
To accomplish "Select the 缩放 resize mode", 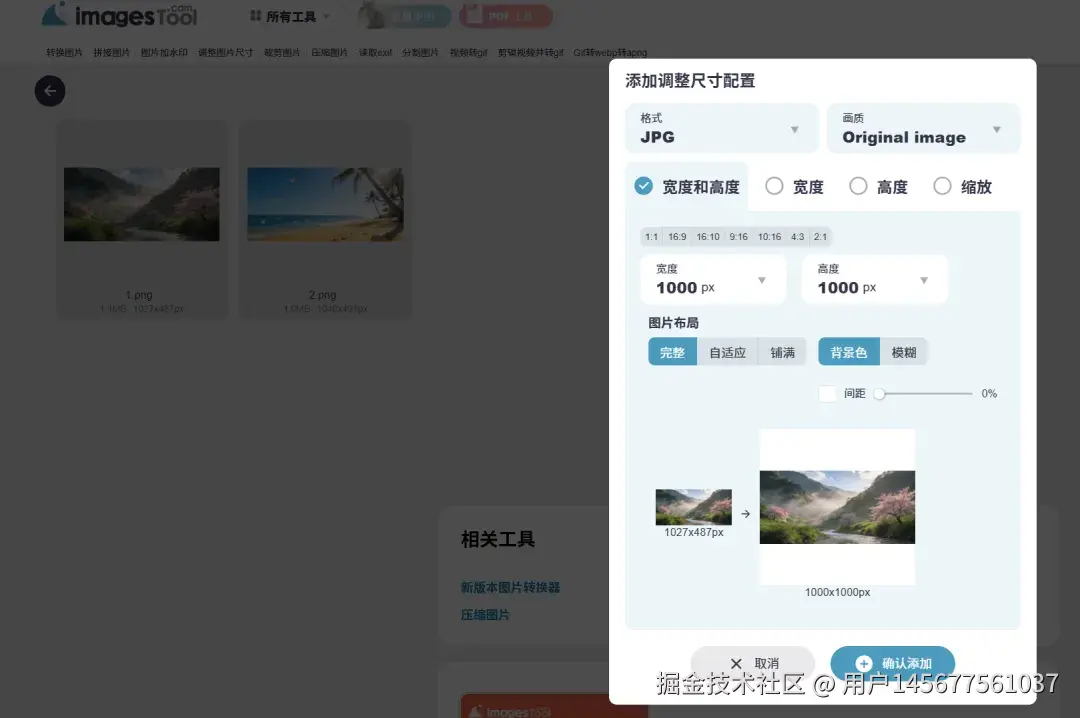I will (x=961, y=186).
